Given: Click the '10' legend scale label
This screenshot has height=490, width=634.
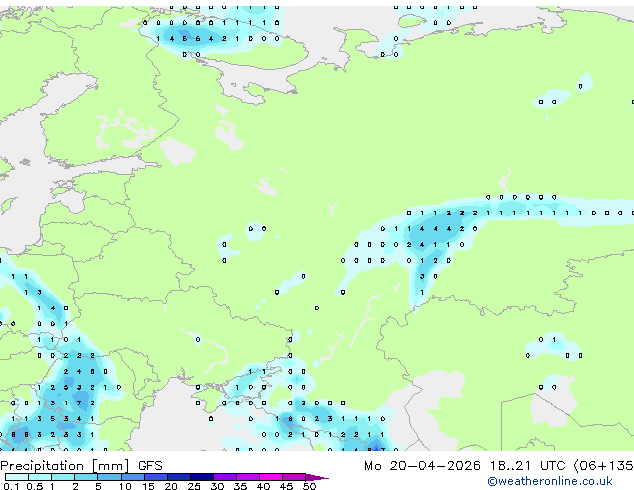Looking at the screenshot, I should click(125, 486).
